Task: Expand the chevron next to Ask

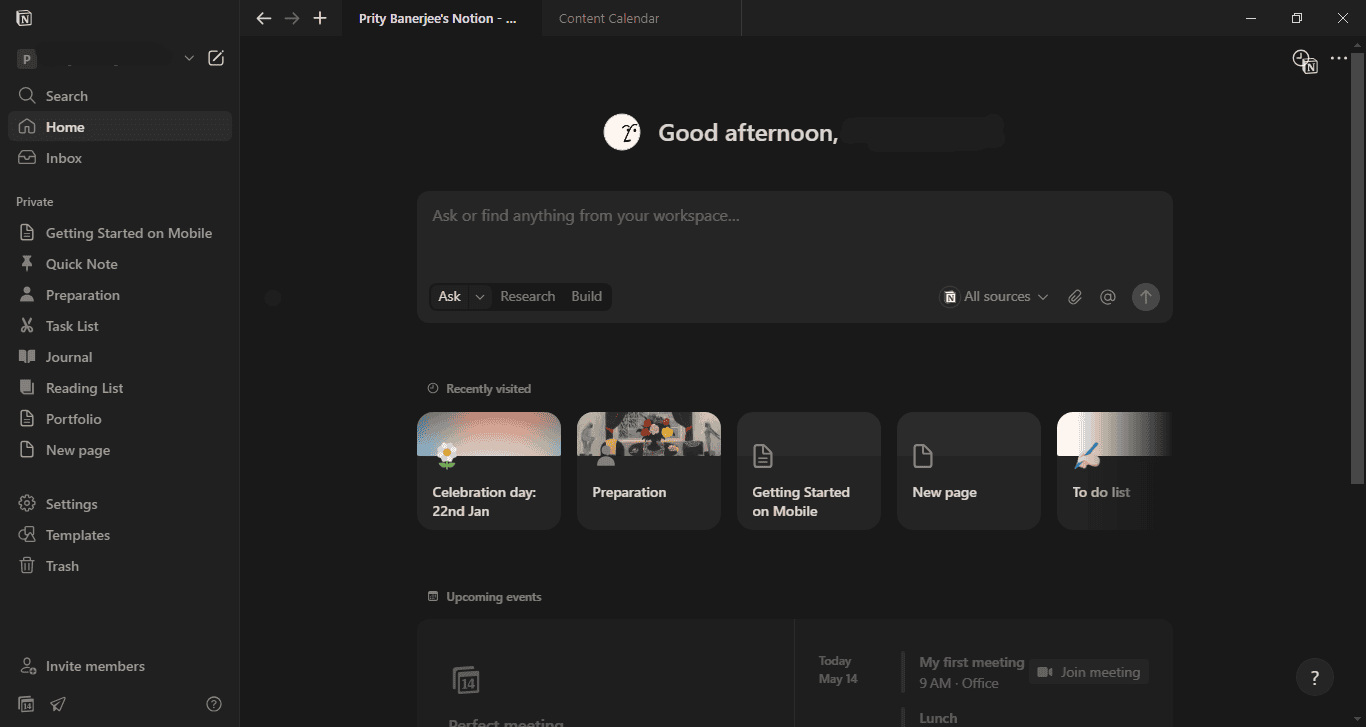Action: [x=480, y=296]
